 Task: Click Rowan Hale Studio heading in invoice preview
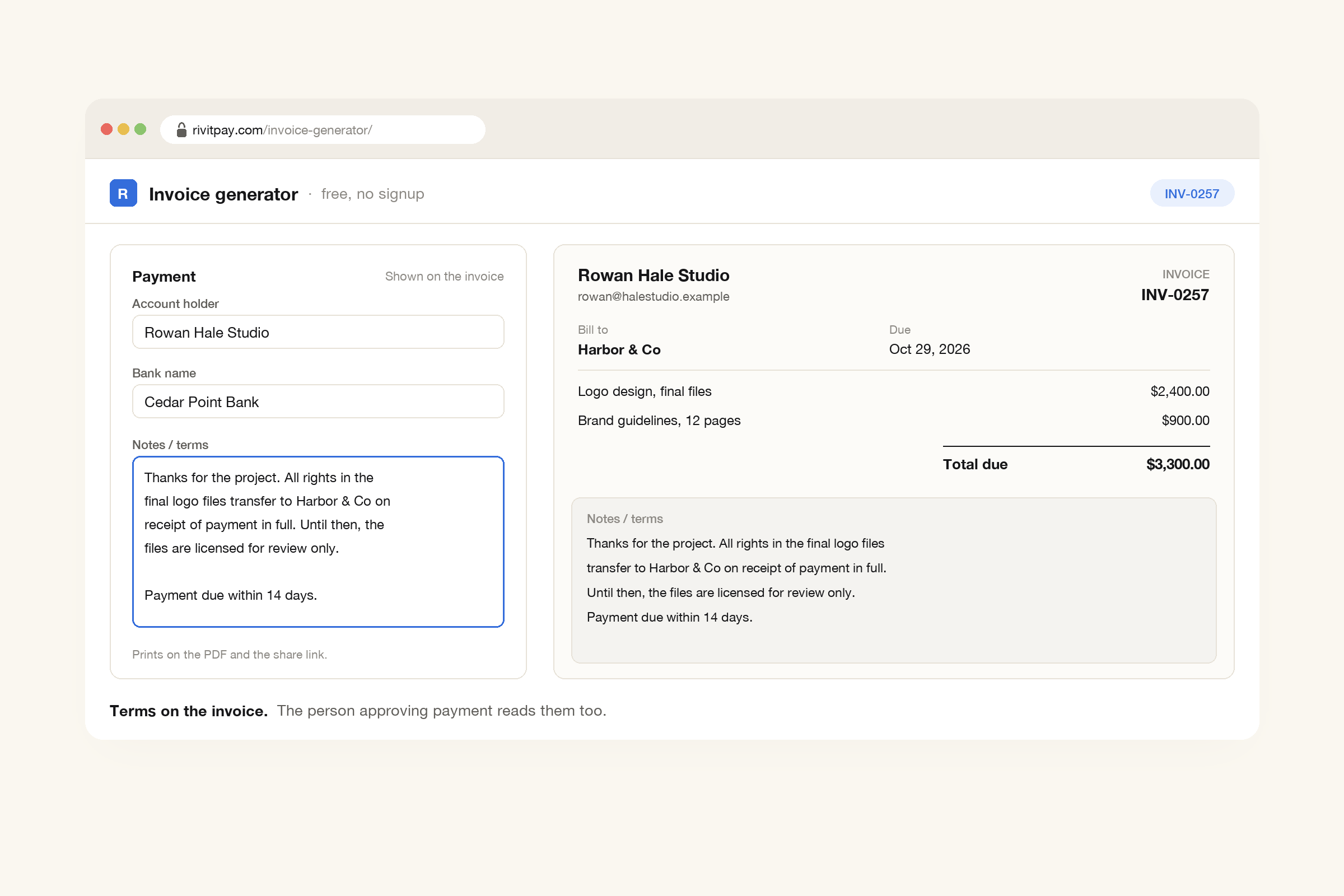pos(654,276)
